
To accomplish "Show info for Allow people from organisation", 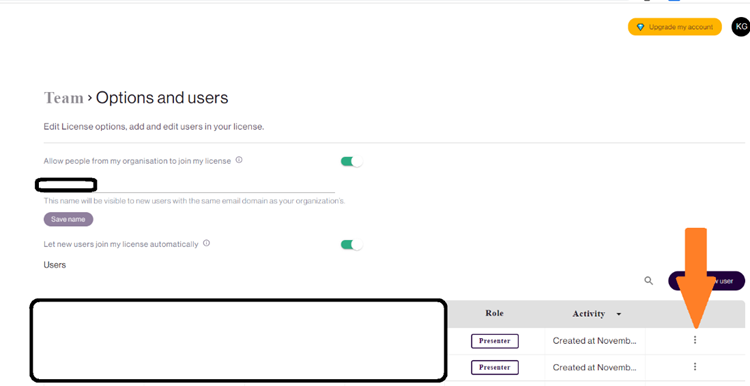I will 239,160.
